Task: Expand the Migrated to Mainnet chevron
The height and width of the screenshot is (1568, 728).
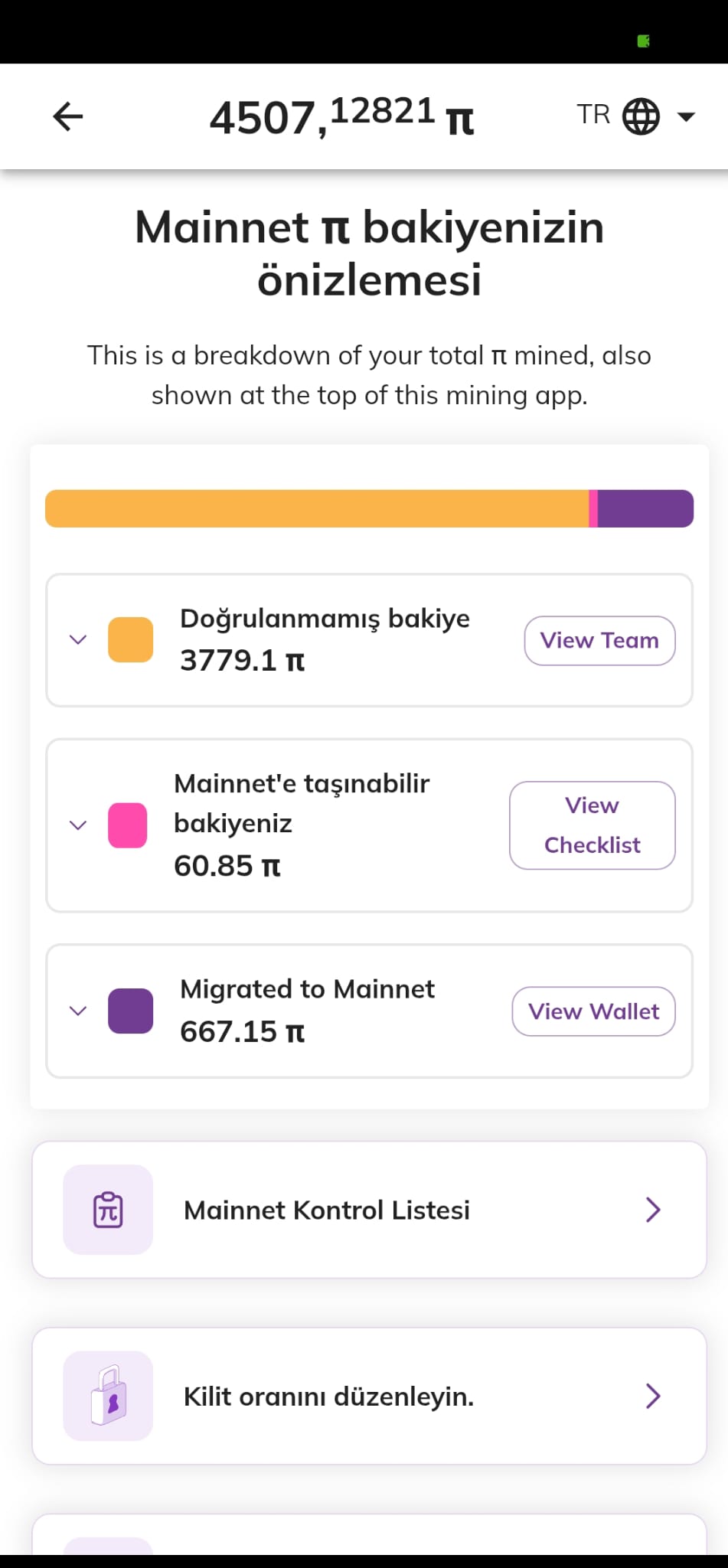Action: pyautogui.click(x=78, y=1011)
